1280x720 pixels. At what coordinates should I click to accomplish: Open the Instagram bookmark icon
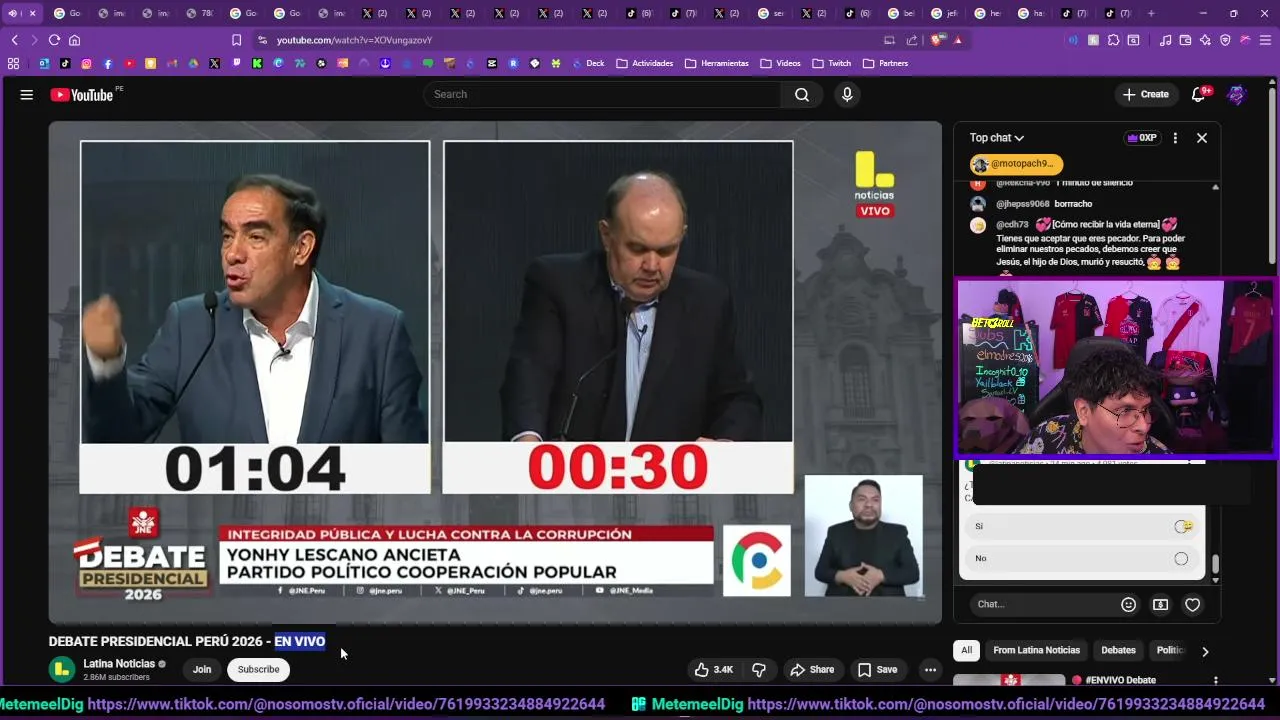pyautogui.click(x=86, y=63)
